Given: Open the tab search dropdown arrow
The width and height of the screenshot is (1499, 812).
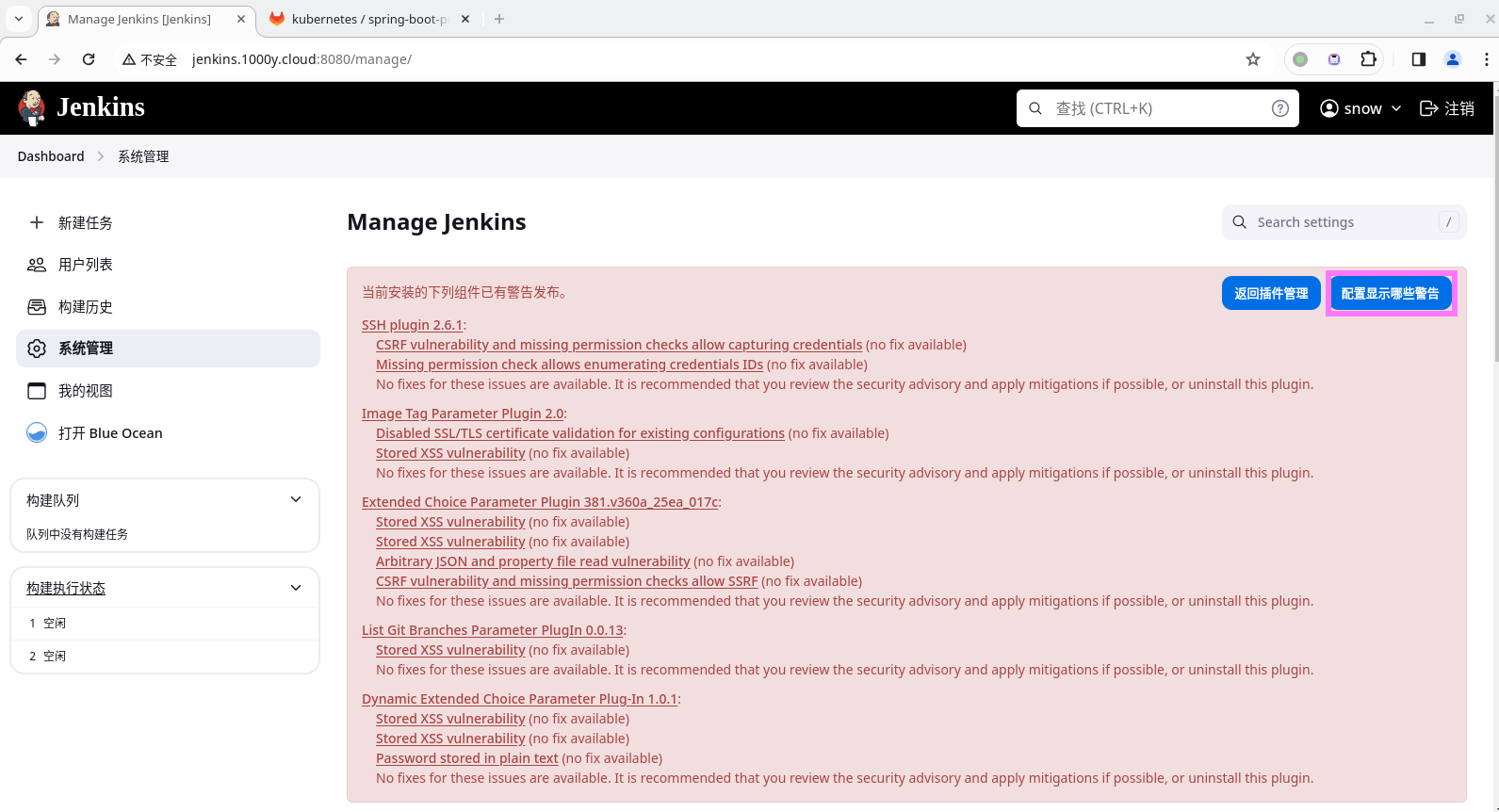Looking at the screenshot, I should pos(19,19).
